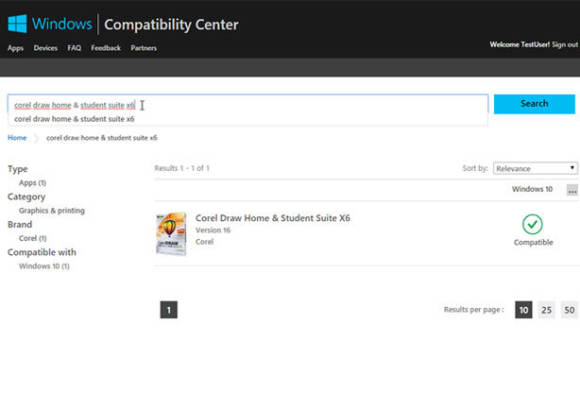Open the Sort by Relevance dropdown
The height and width of the screenshot is (393, 580).
point(535,168)
